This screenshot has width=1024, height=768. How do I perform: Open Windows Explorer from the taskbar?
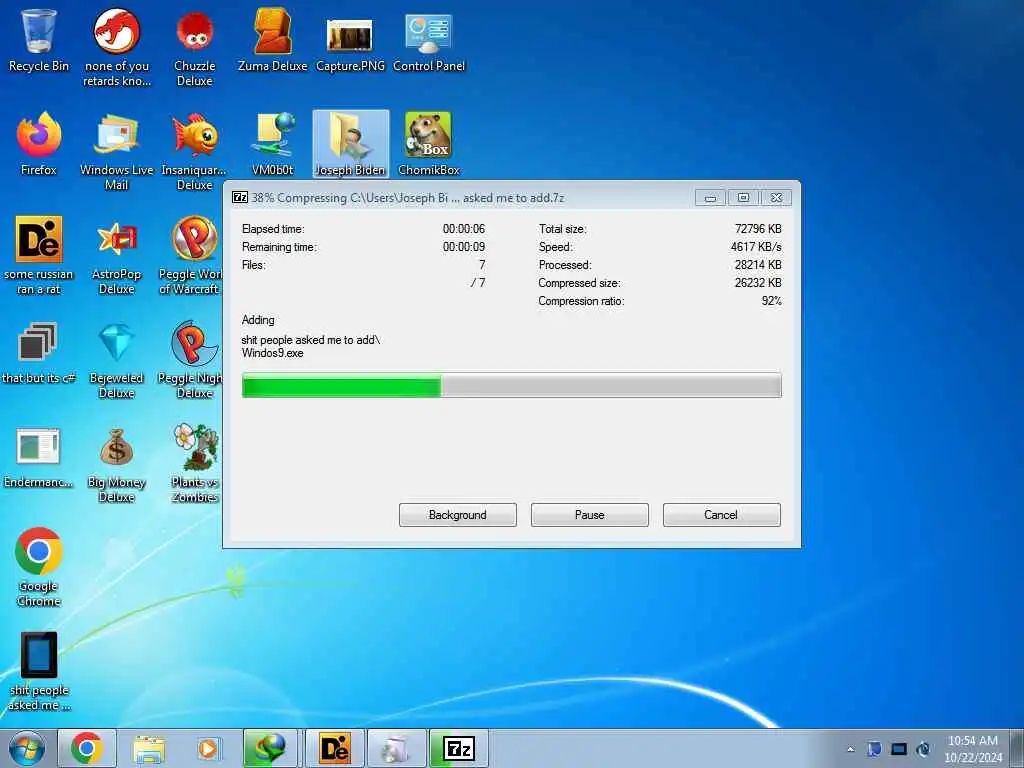149,748
